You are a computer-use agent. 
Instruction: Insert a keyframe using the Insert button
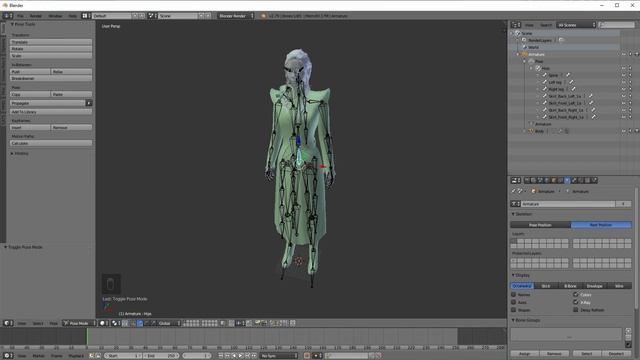[30, 127]
